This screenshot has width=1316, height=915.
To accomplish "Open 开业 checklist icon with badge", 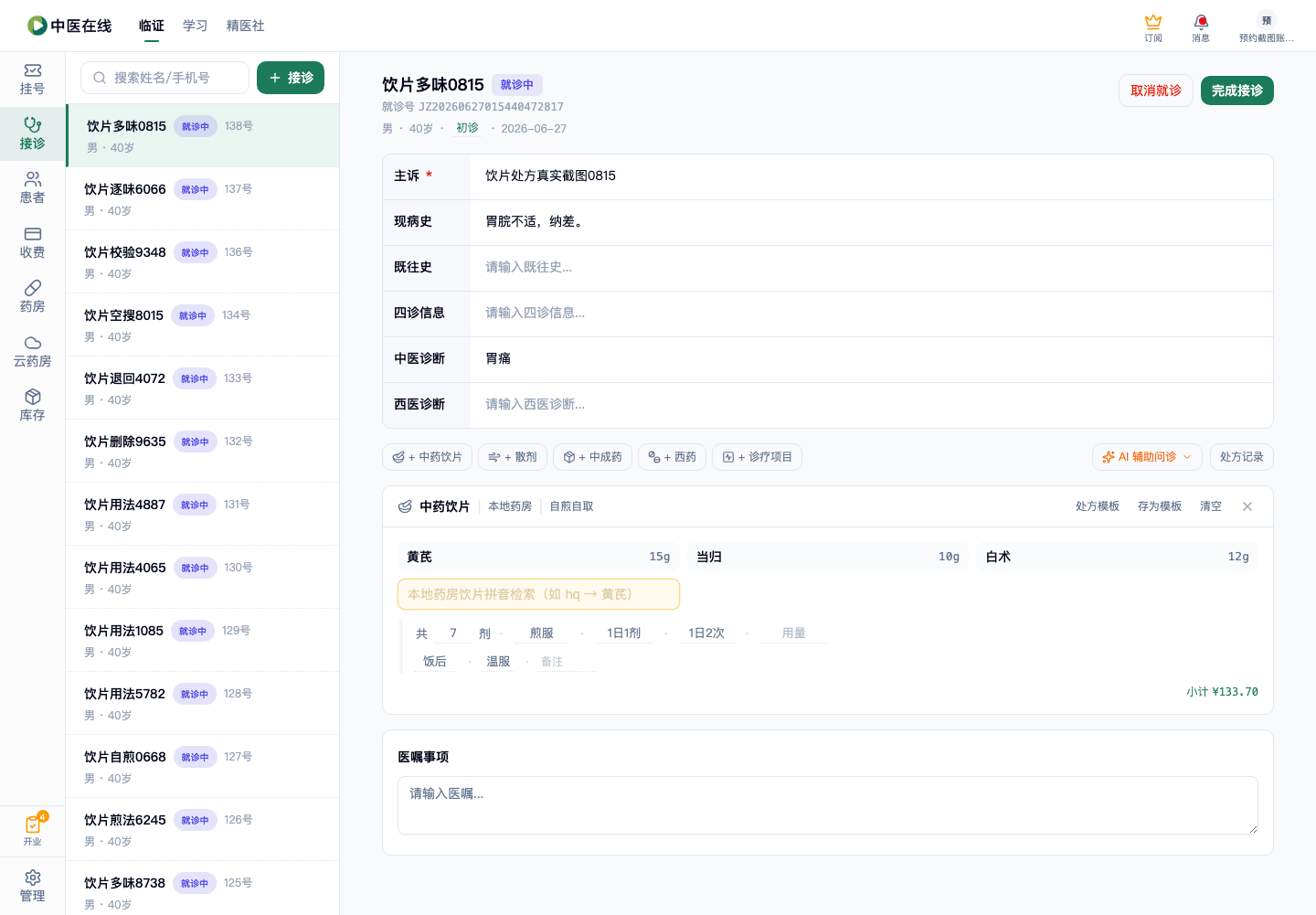I will (33, 830).
